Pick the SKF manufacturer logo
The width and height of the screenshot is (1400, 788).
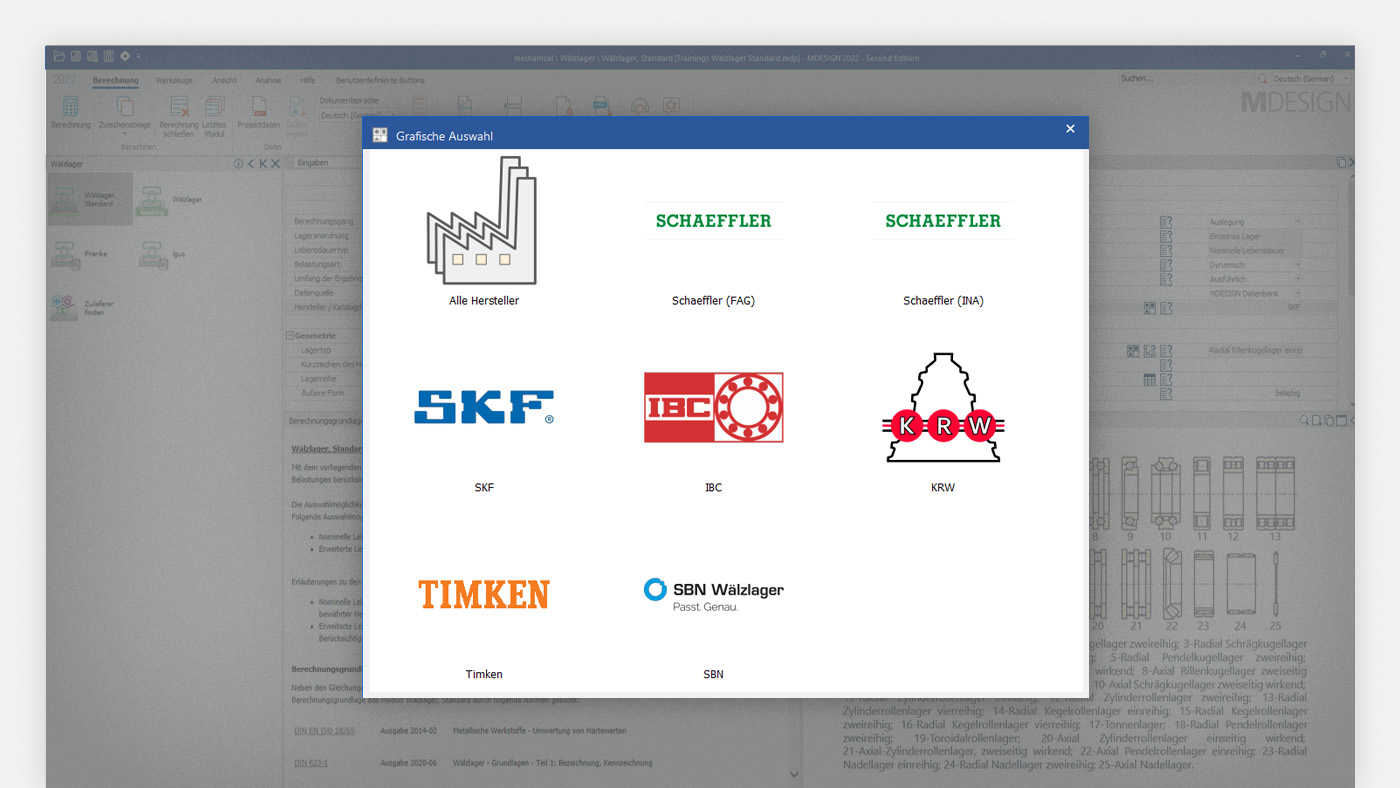coord(484,407)
